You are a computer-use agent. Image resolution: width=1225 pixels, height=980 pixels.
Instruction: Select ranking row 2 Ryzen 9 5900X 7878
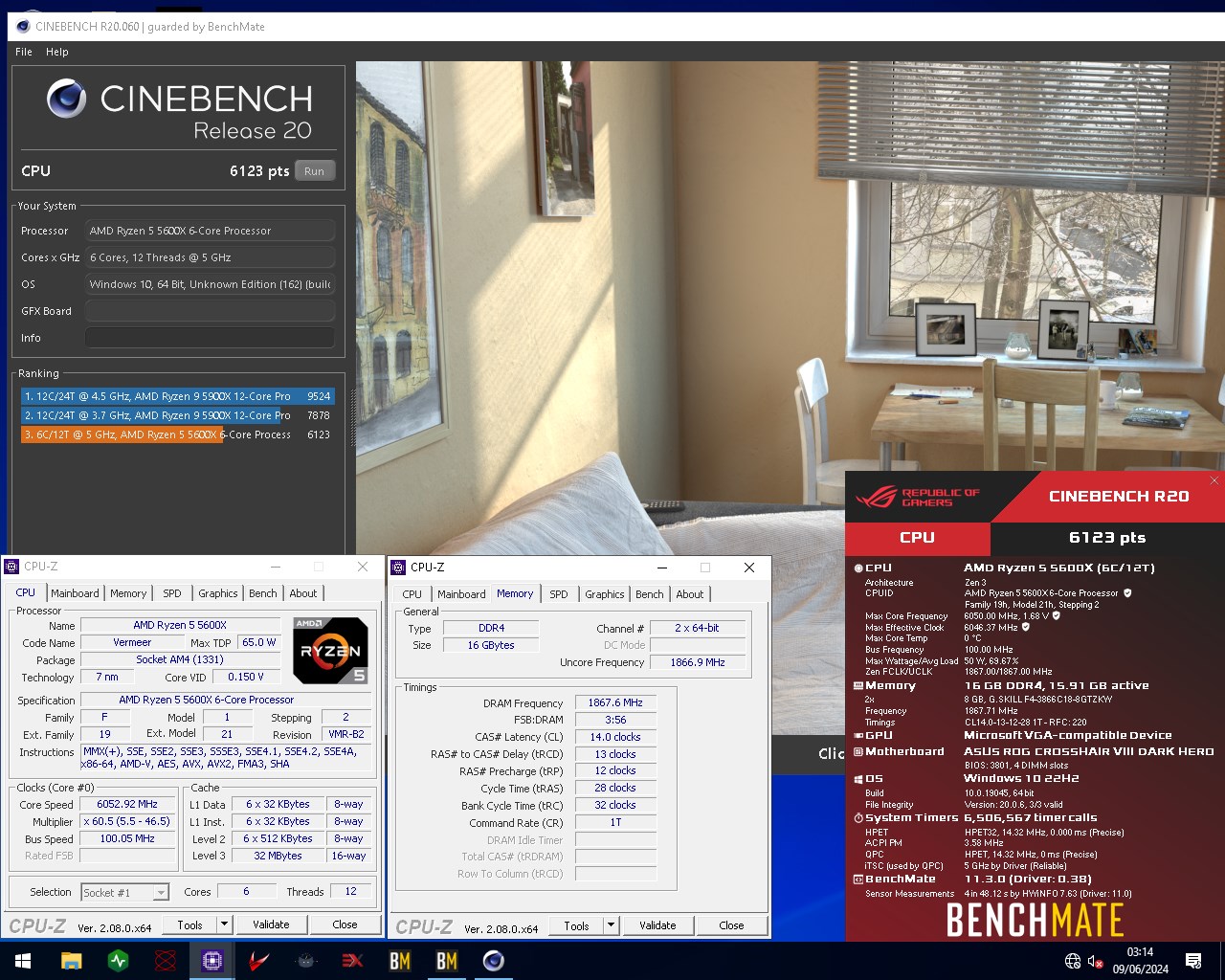(177, 415)
